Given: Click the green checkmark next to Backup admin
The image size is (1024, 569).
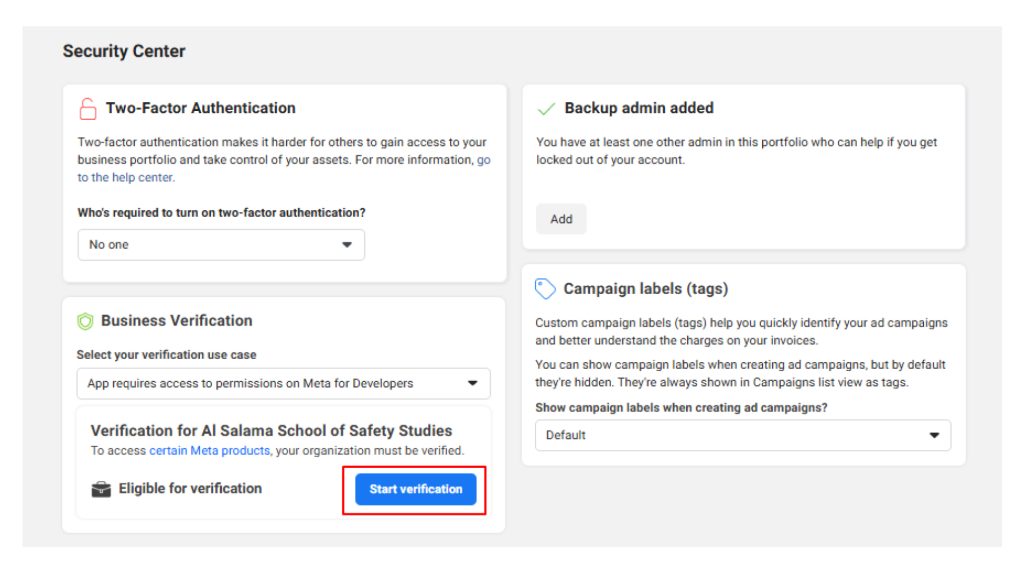Looking at the screenshot, I should (x=546, y=108).
